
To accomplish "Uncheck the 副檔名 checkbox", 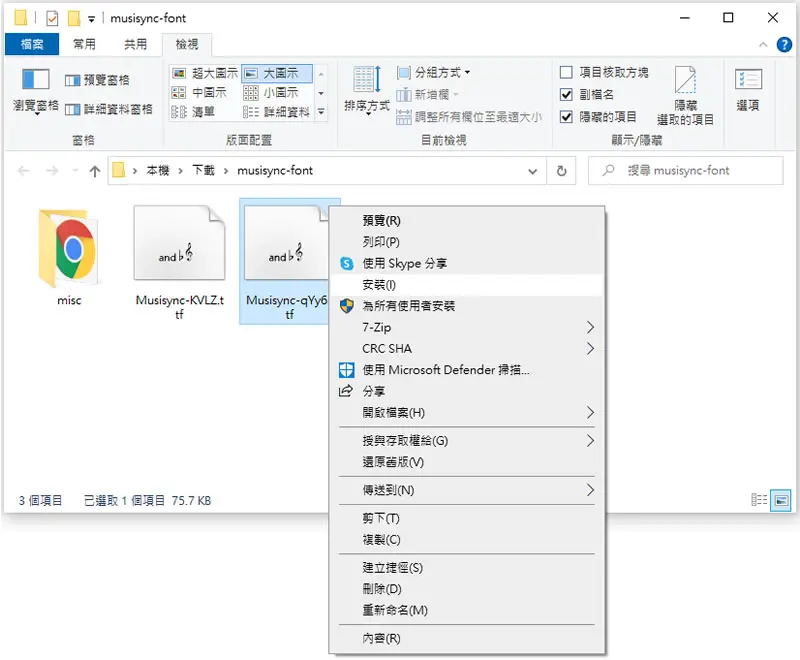I will tap(566, 94).
